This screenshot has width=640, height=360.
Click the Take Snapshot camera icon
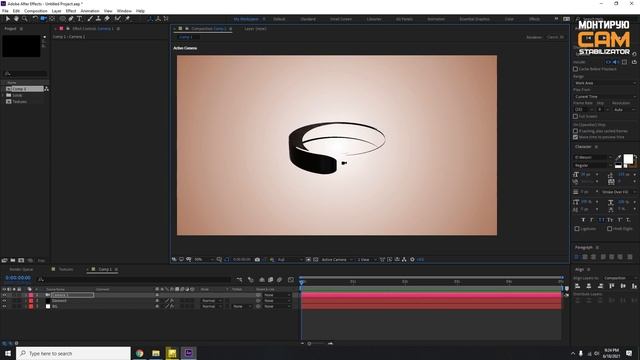(x=257, y=260)
